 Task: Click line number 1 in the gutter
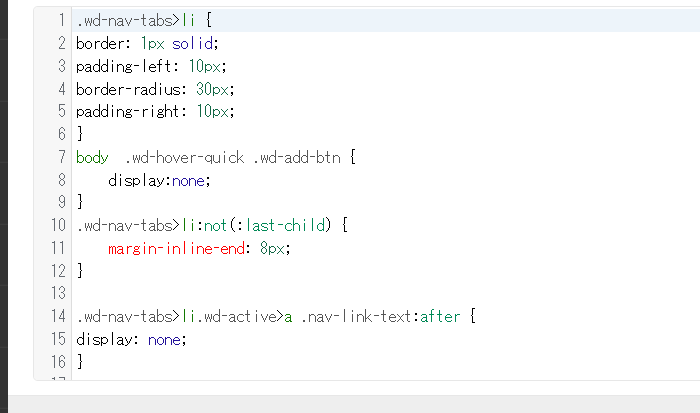coord(62,20)
